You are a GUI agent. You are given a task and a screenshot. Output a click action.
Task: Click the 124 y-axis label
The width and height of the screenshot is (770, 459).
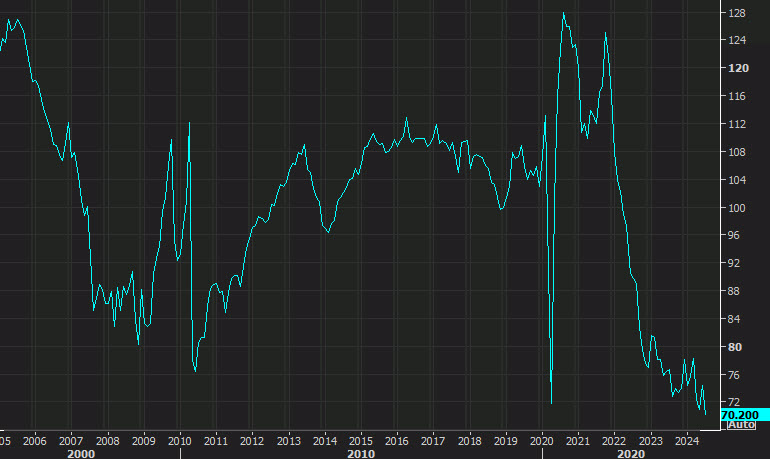click(x=737, y=40)
